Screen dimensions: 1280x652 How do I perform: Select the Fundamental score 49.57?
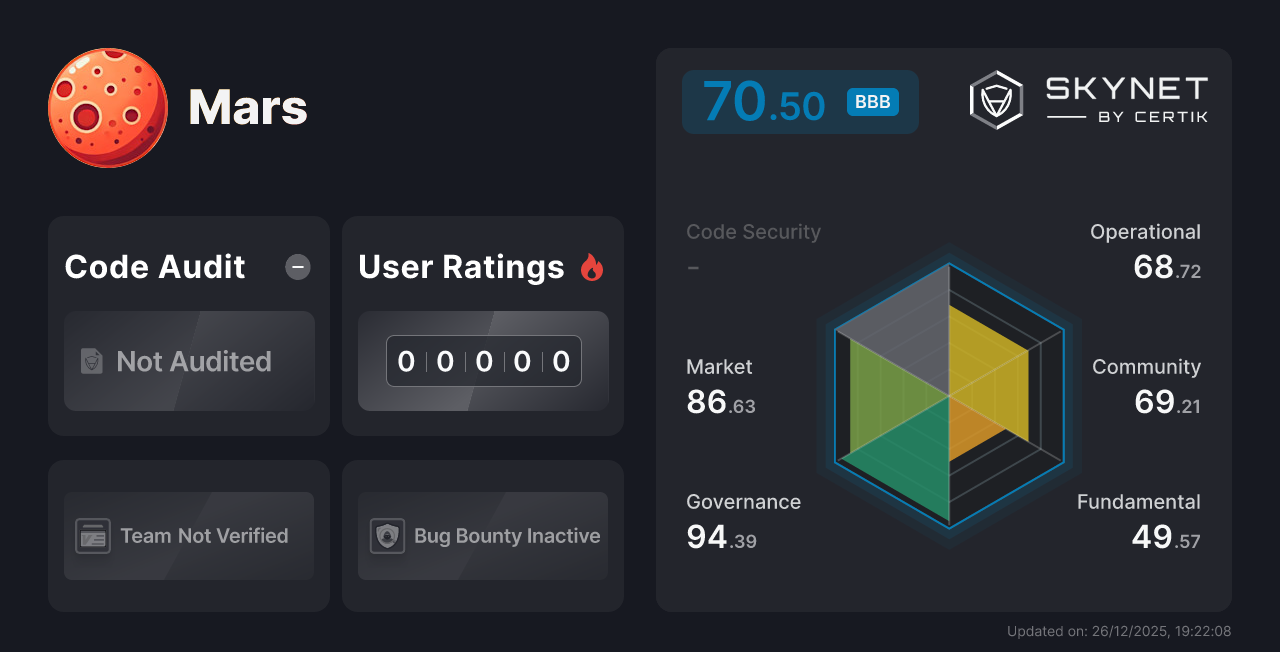(x=1165, y=537)
